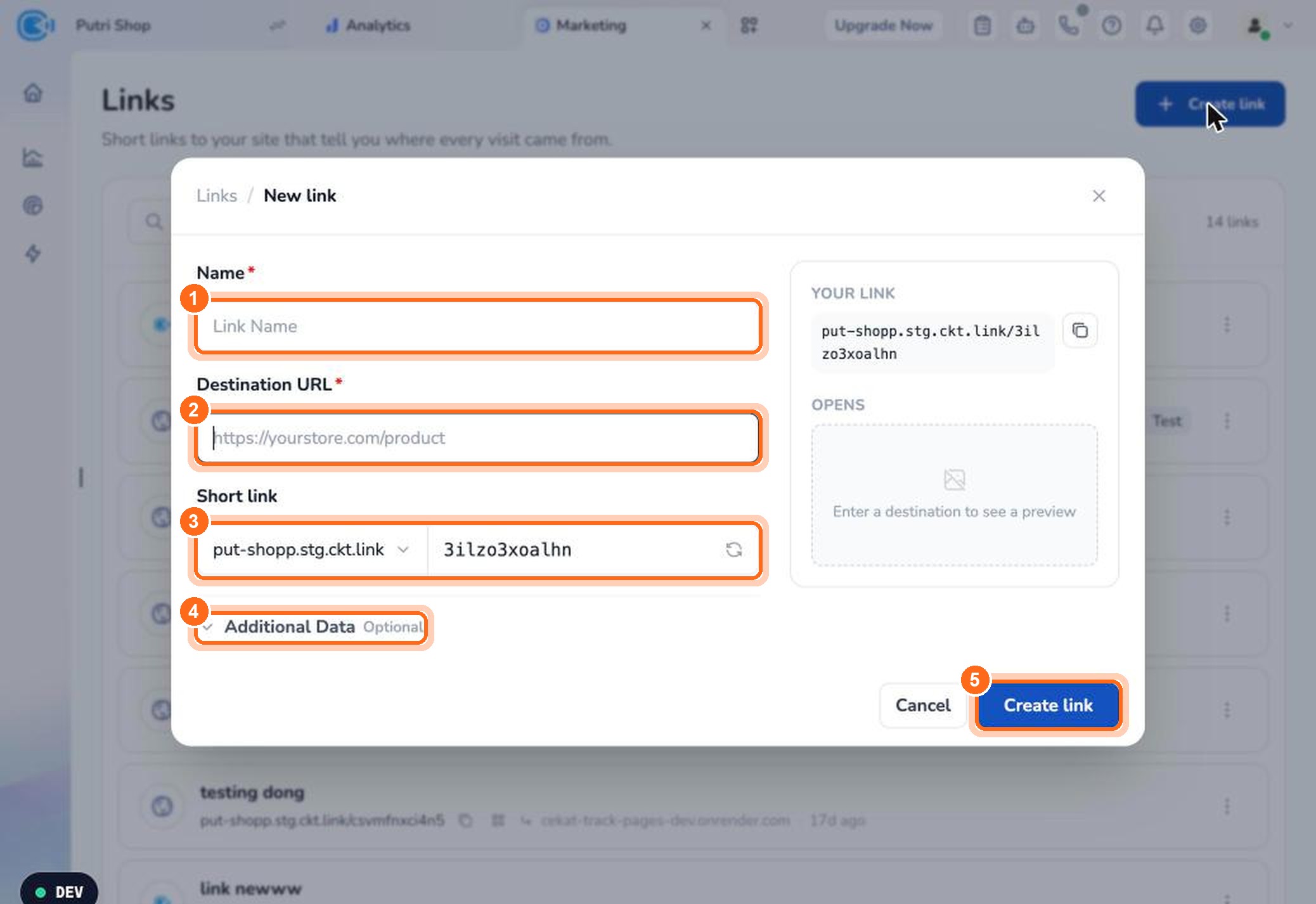Open the analytics chart icon in the sidebar

pos(33,157)
